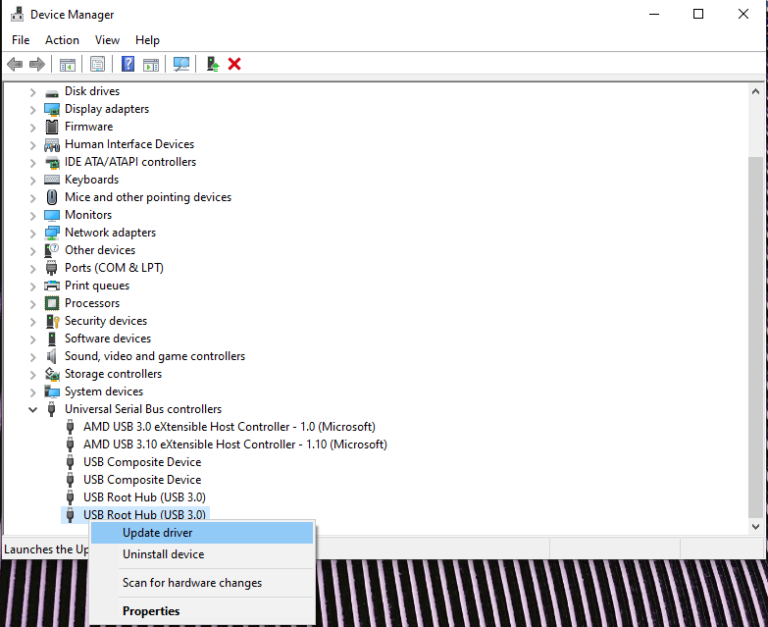Click Scan for hardware changes monitor icon

coord(181,64)
